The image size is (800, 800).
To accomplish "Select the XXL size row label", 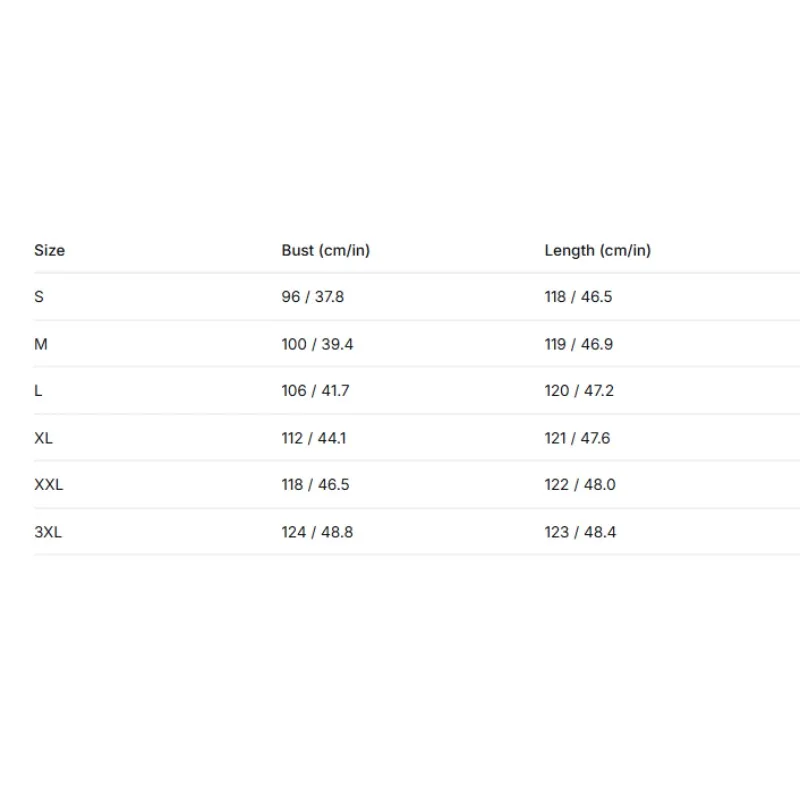I will pyautogui.click(x=48, y=484).
